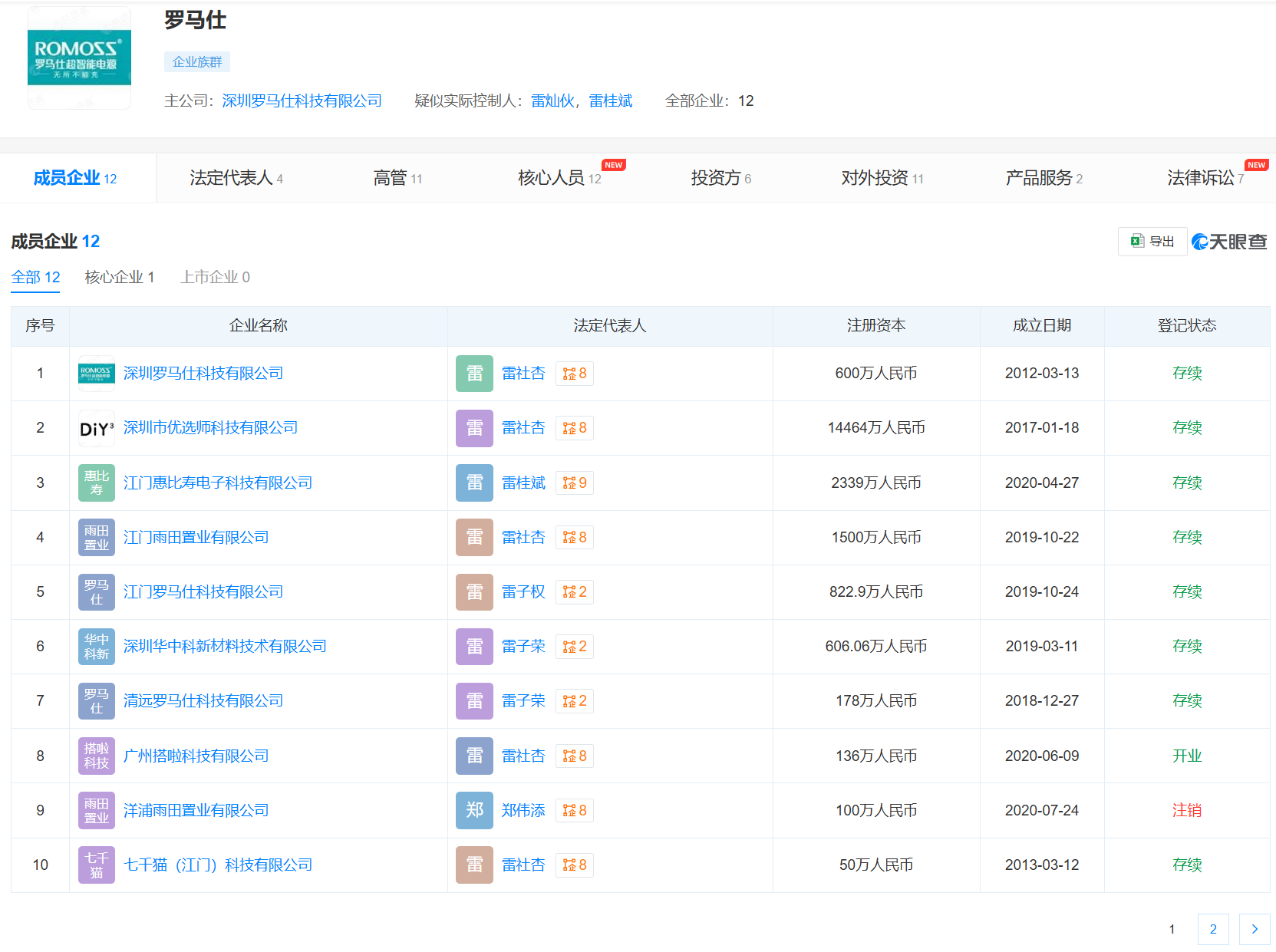The width and height of the screenshot is (1276, 952).
Task: Click the 惠比寿 company logo thumbnail
Action: pyautogui.click(x=96, y=483)
